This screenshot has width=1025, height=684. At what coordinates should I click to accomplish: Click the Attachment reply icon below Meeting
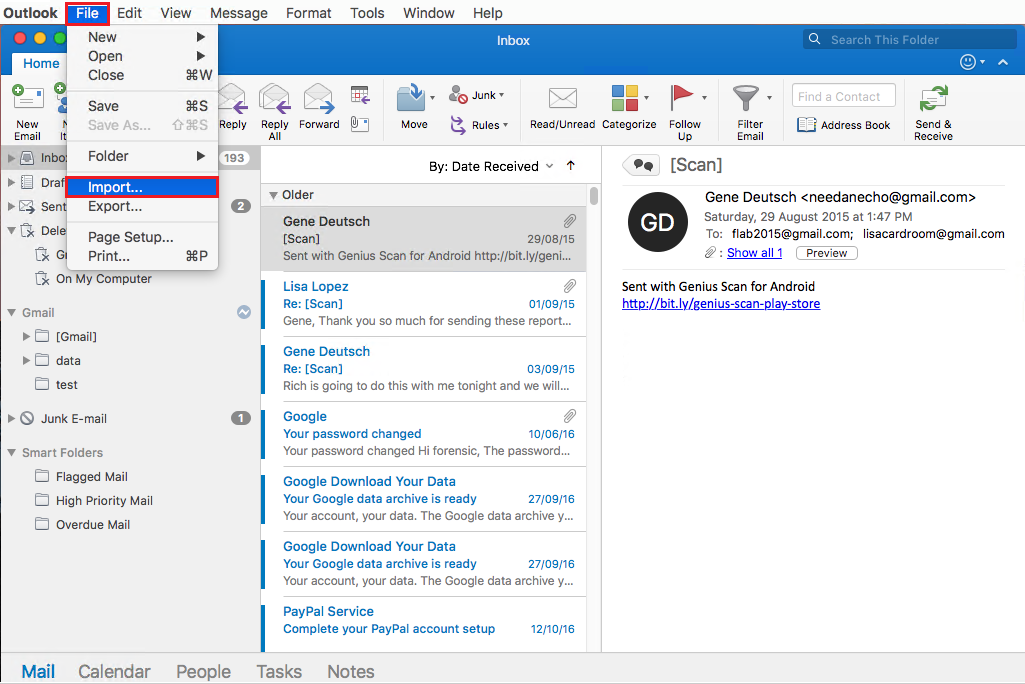pos(360,124)
